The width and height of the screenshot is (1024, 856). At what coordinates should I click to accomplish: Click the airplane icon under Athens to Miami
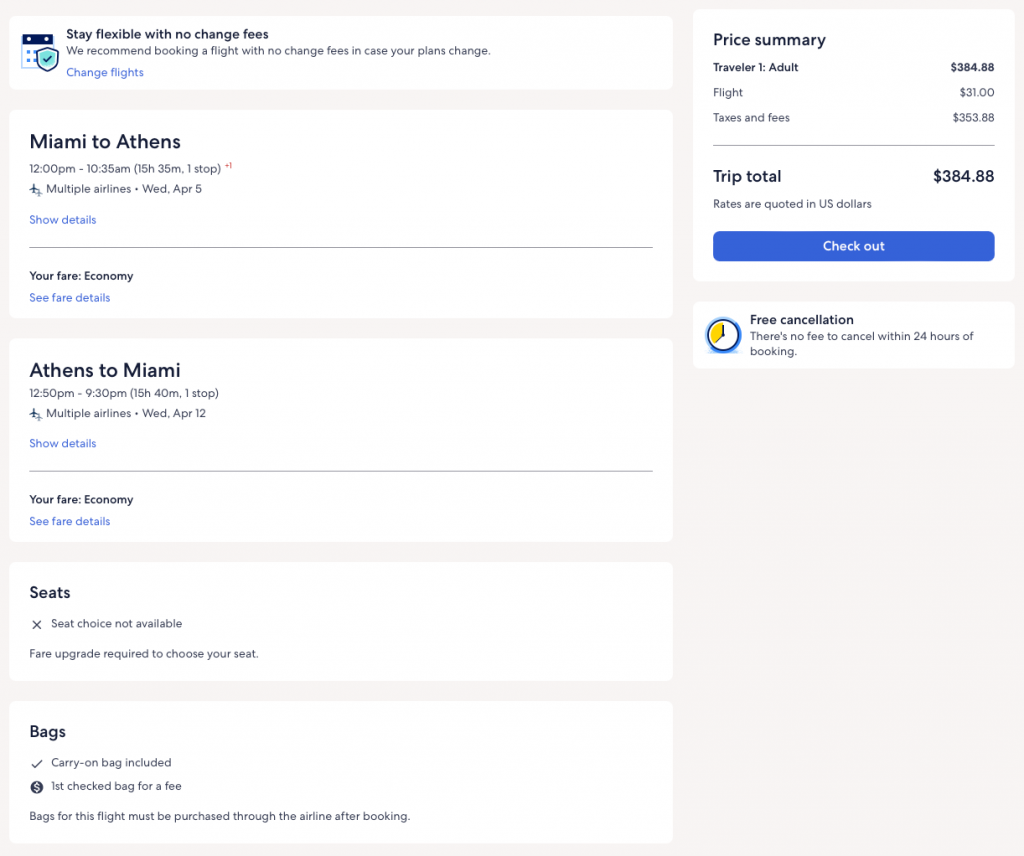pos(36,413)
